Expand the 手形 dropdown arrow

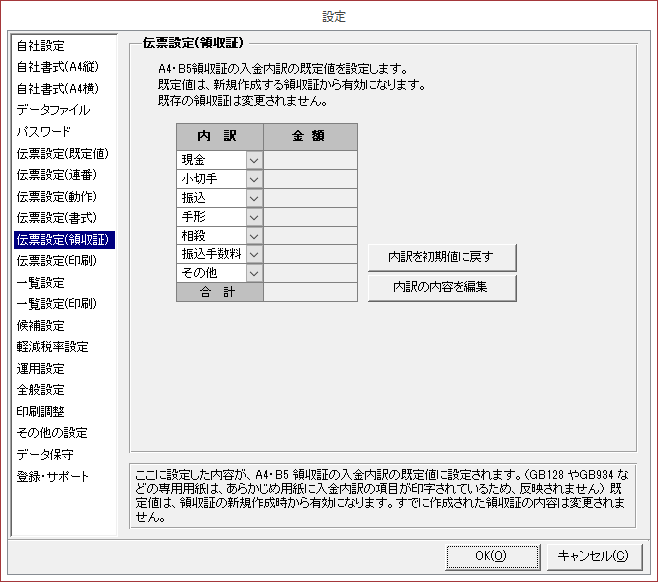pos(254,217)
